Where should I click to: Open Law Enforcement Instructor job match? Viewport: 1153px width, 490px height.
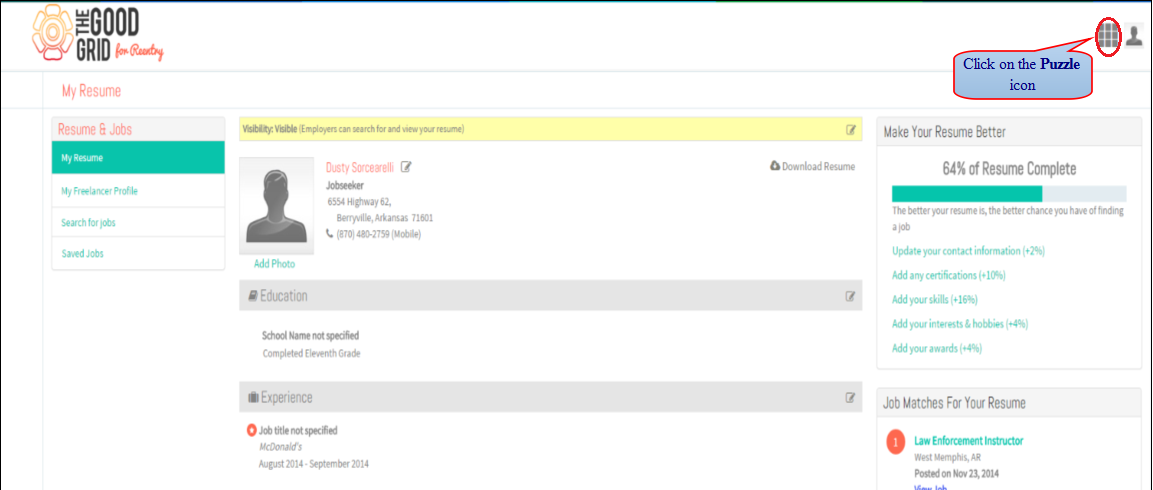click(x=968, y=441)
